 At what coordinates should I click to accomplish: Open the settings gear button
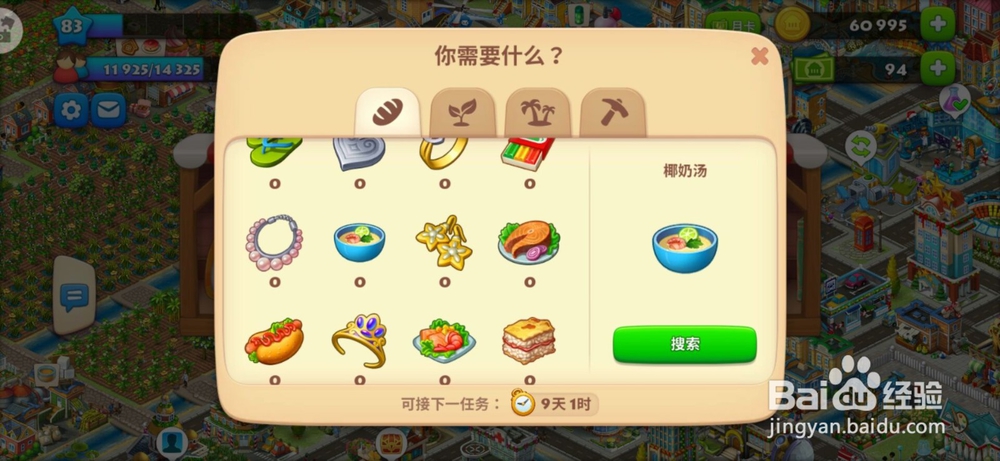71,111
